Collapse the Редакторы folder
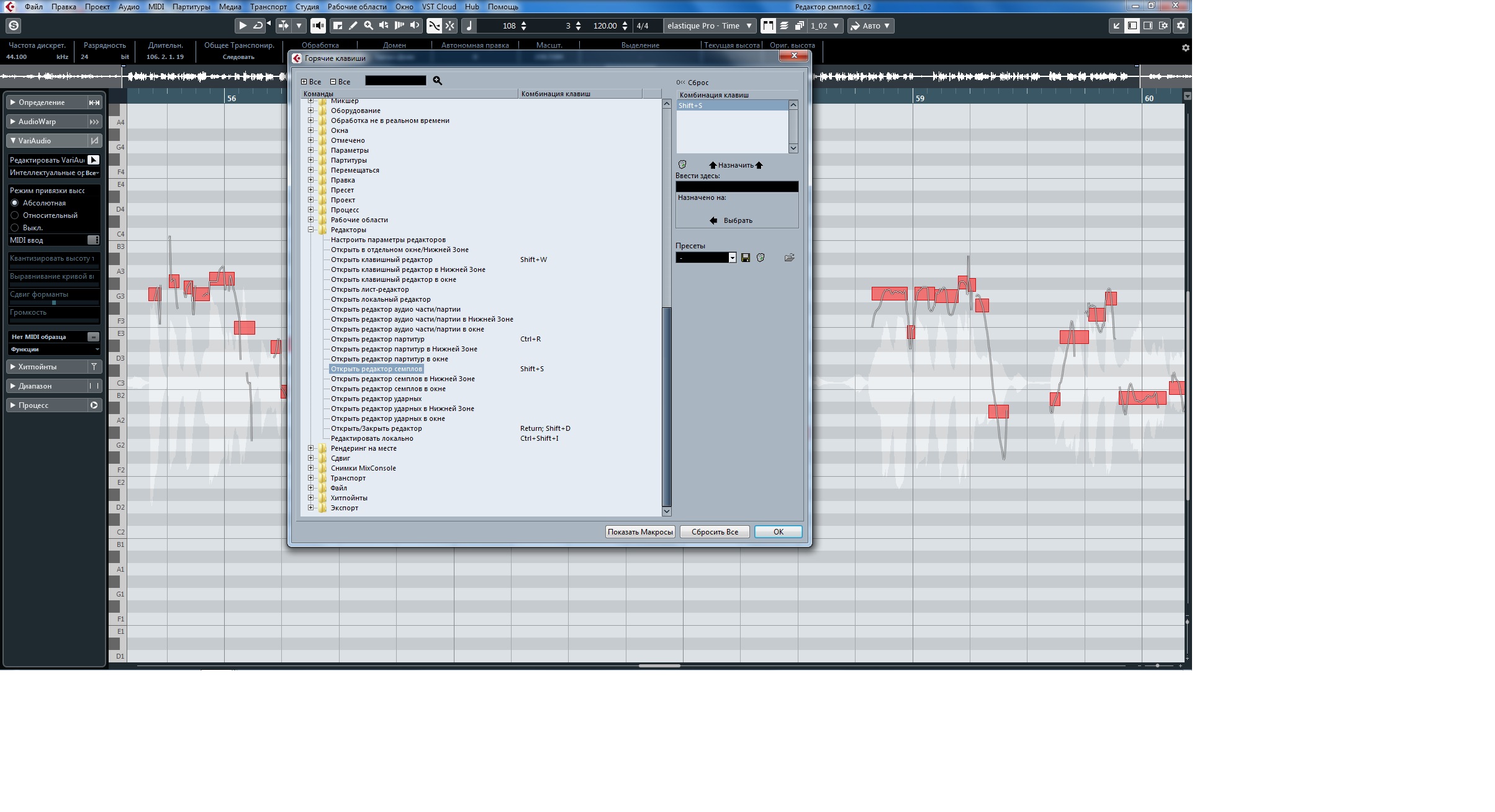 pos(311,230)
